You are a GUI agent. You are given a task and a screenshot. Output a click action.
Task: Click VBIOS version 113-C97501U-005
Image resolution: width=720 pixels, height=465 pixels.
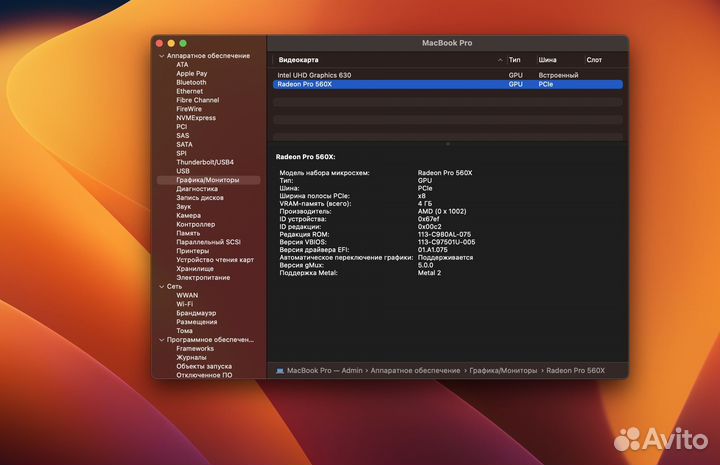[446, 242]
